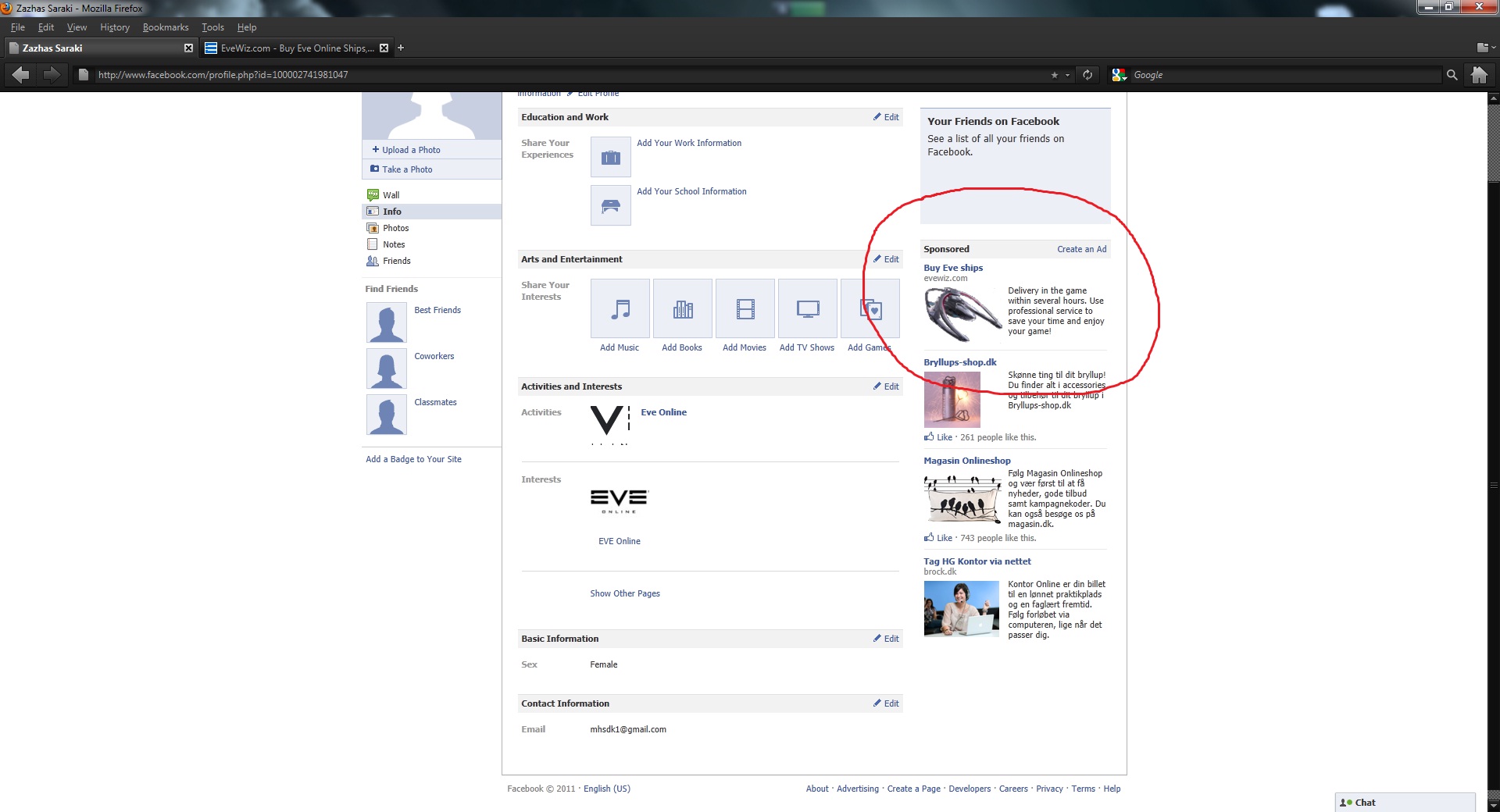Click the EVE Online interest logo

[x=620, y=501]
